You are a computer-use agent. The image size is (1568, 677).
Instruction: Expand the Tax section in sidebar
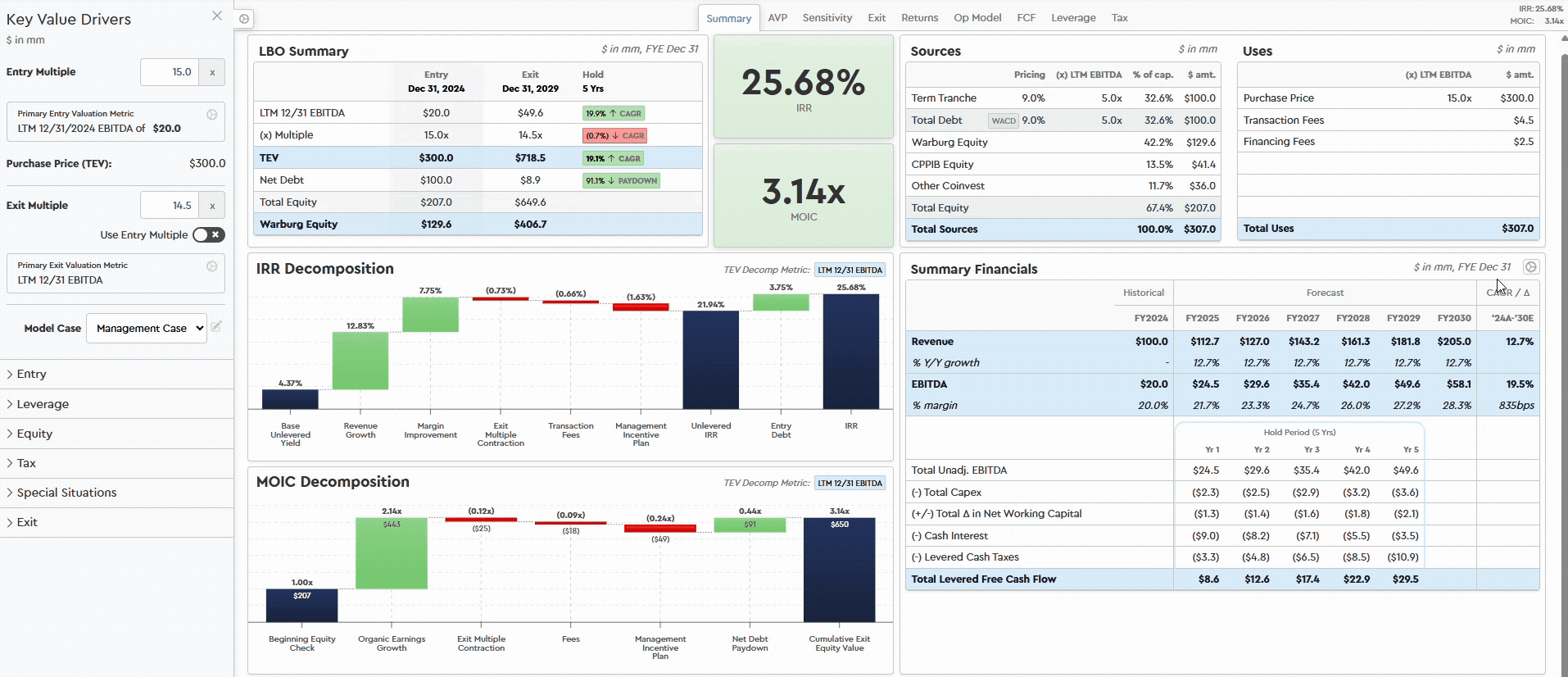[26, 463]
